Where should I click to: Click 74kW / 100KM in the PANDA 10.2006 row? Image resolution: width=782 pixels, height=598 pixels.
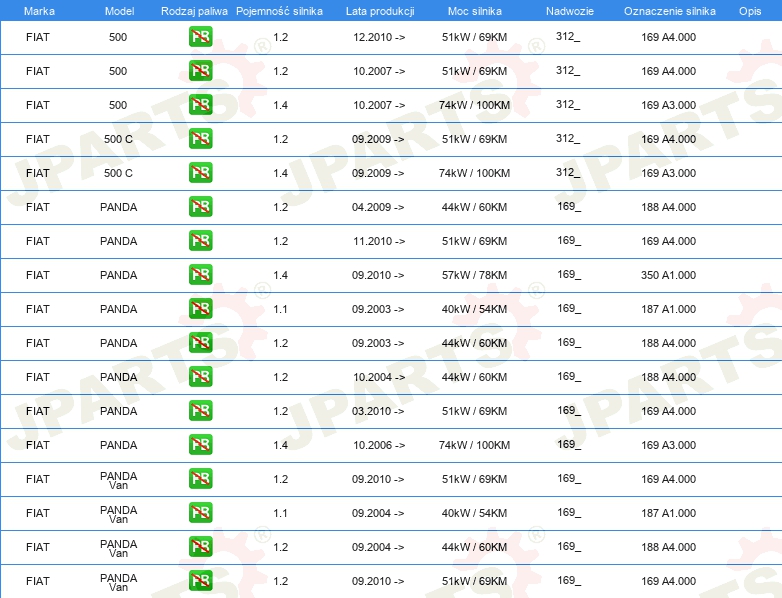474,445
